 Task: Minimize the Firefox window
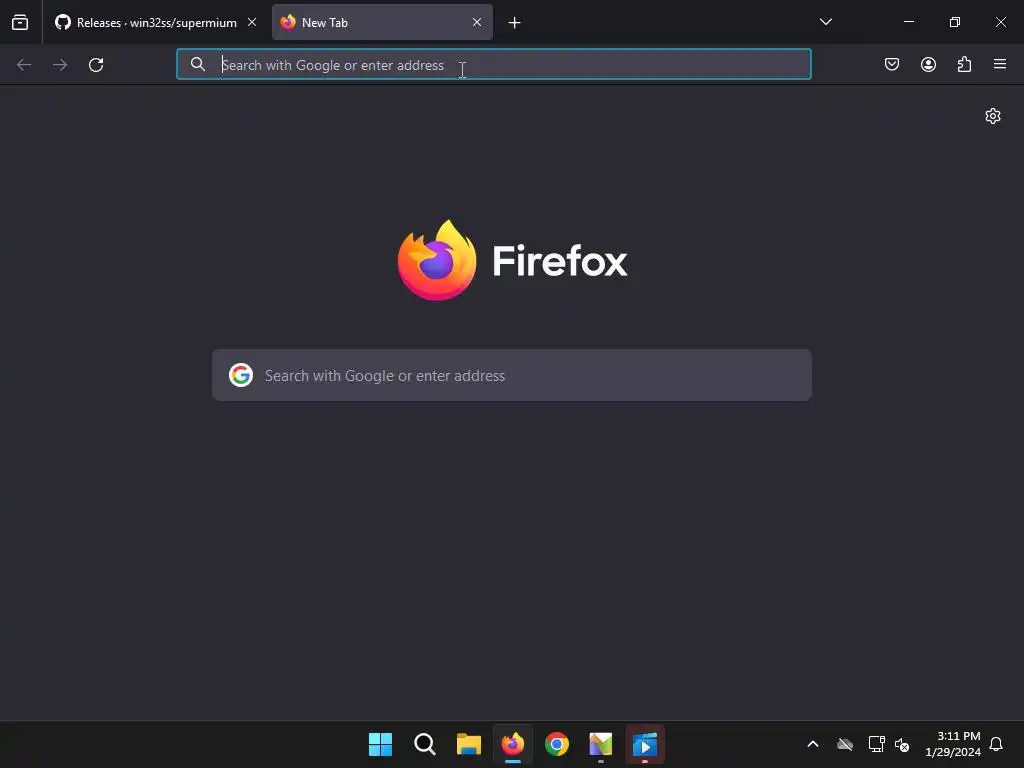909,22
